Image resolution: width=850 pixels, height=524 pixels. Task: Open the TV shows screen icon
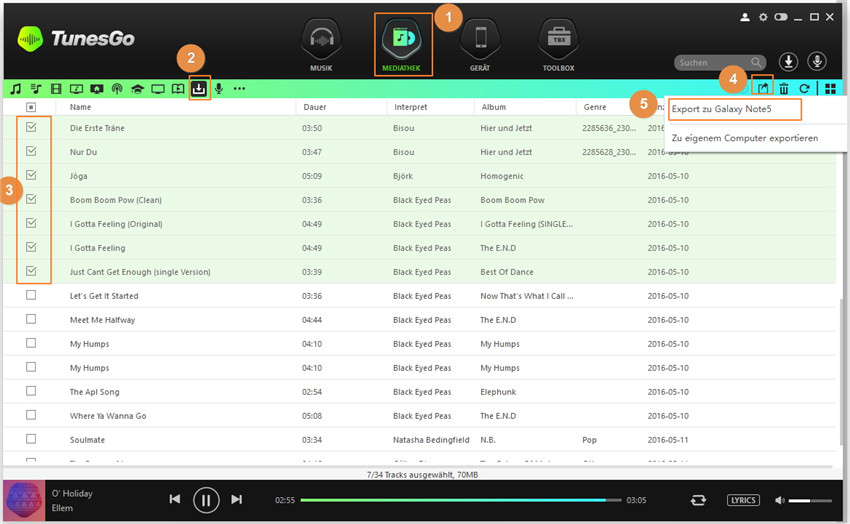(158, 89)
